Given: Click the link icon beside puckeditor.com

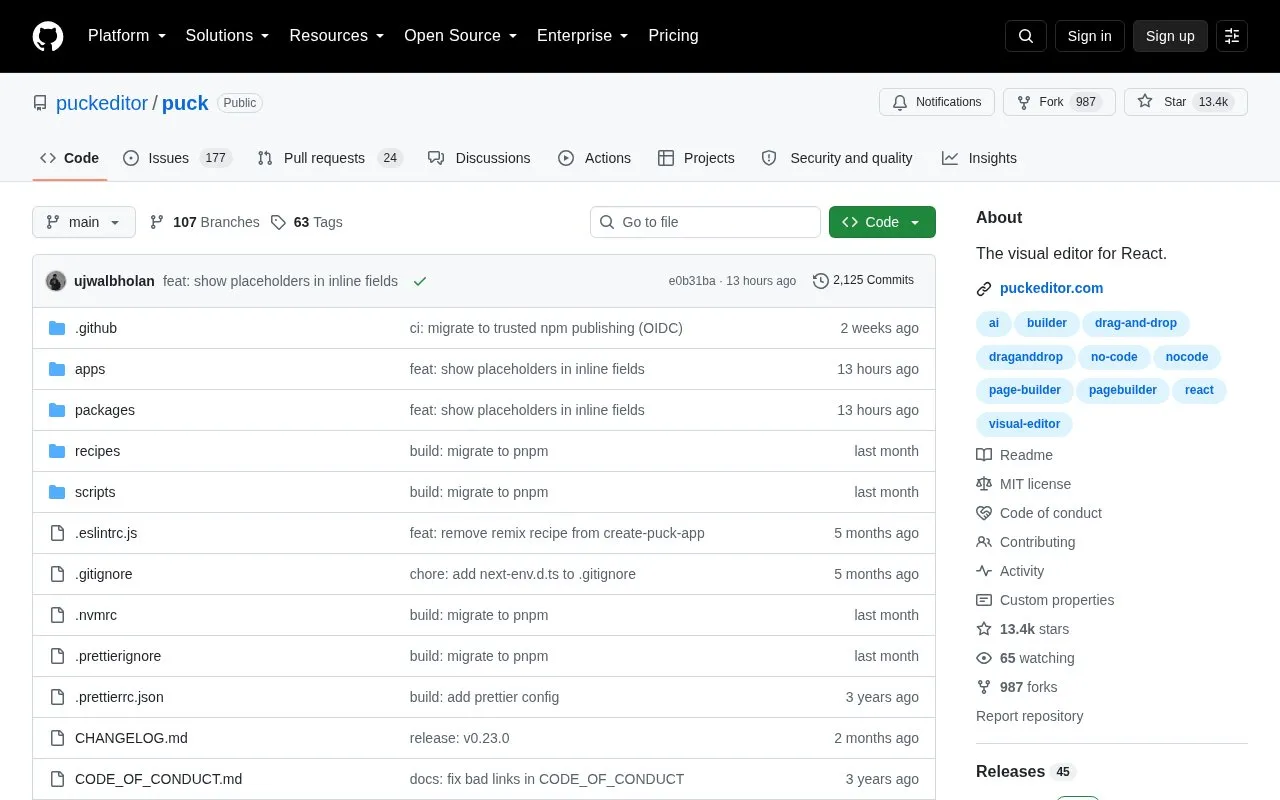Looking at the screenshot, I should [984, 289].
